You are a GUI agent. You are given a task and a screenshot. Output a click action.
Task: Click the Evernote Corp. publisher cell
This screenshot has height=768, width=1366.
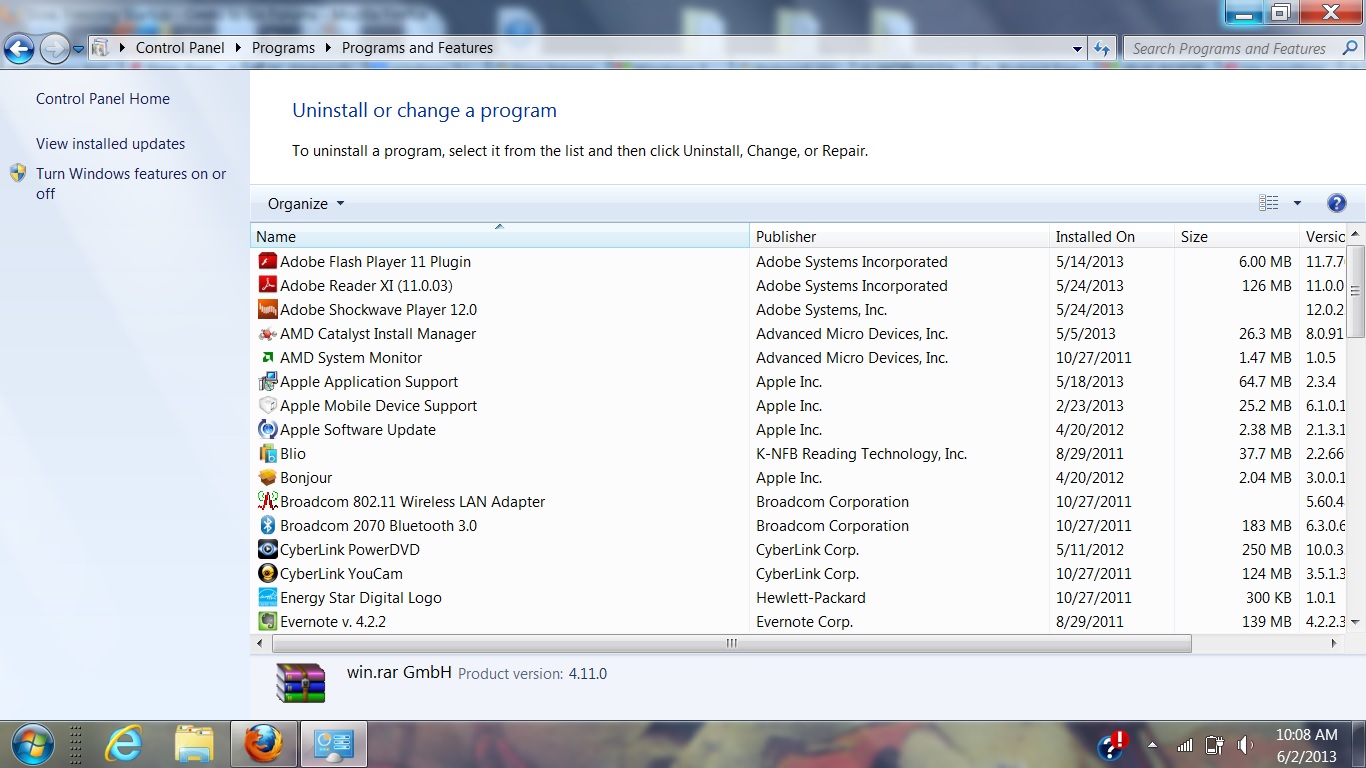804,622
